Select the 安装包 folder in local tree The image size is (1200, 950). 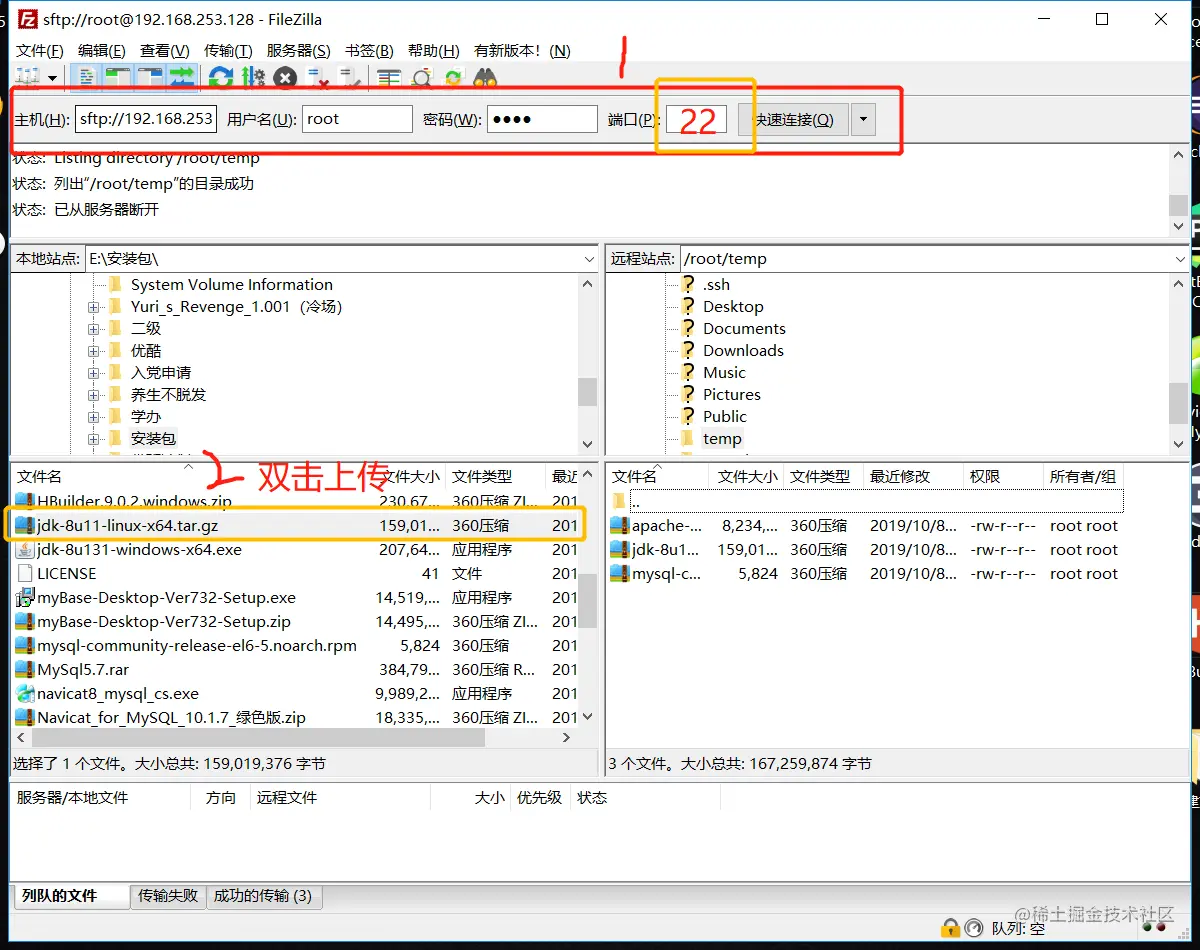[153, 439]
